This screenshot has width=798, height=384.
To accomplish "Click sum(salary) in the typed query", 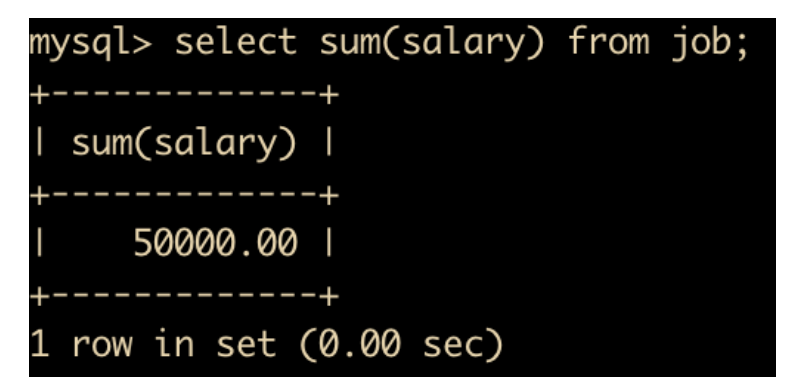I will [x=432, y=44].
